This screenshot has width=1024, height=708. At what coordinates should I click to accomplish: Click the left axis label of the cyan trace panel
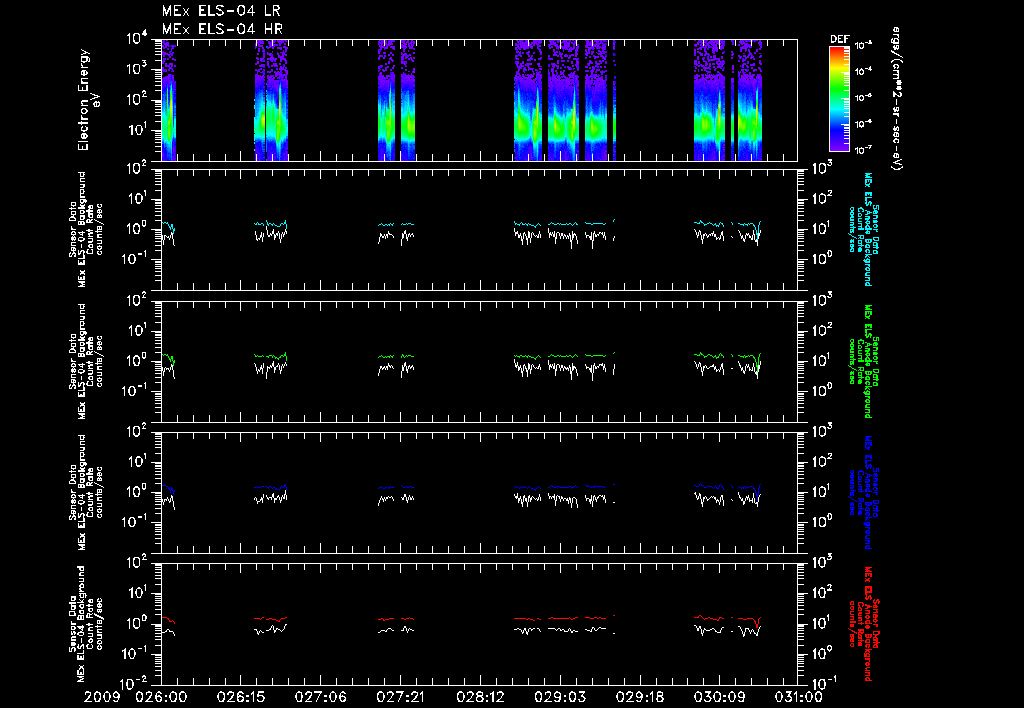[x=86, y=229]
